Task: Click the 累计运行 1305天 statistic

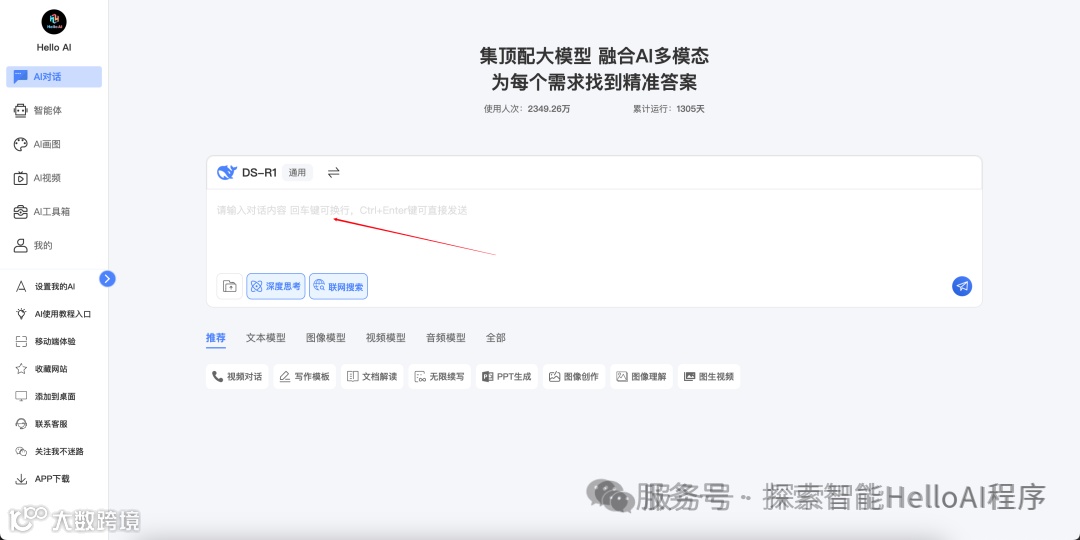Action: [x=669, y=109]
